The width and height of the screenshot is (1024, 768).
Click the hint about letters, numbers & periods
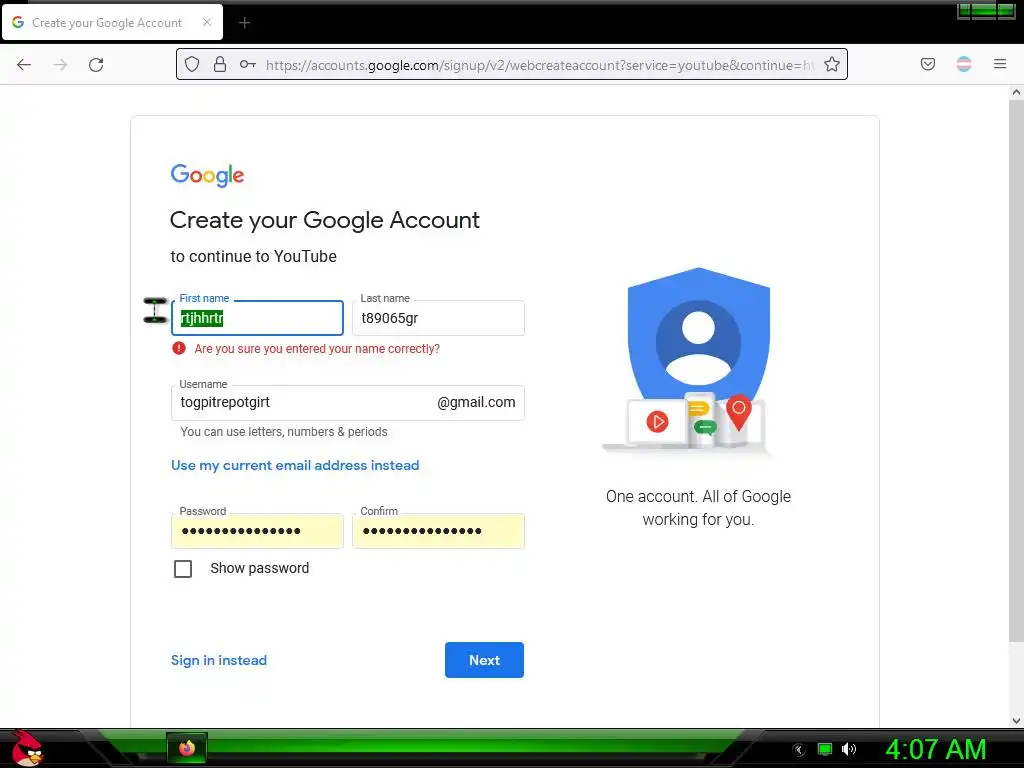[x=283, y=432]
